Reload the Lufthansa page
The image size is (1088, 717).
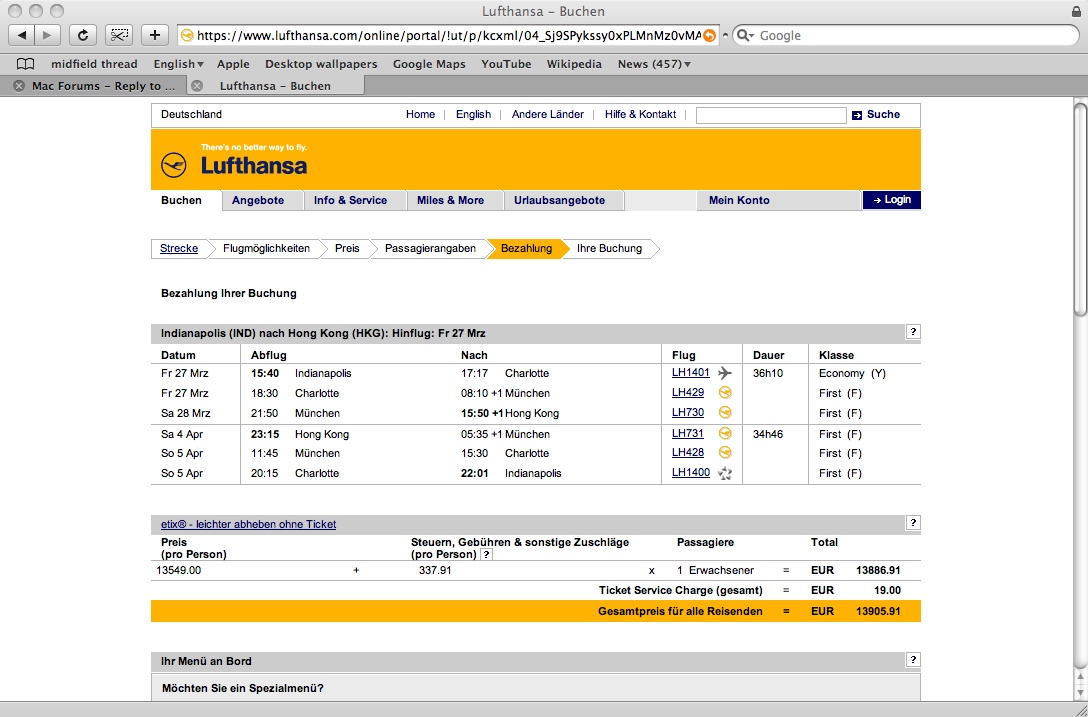pyautogui.click(x=83, y=35)
